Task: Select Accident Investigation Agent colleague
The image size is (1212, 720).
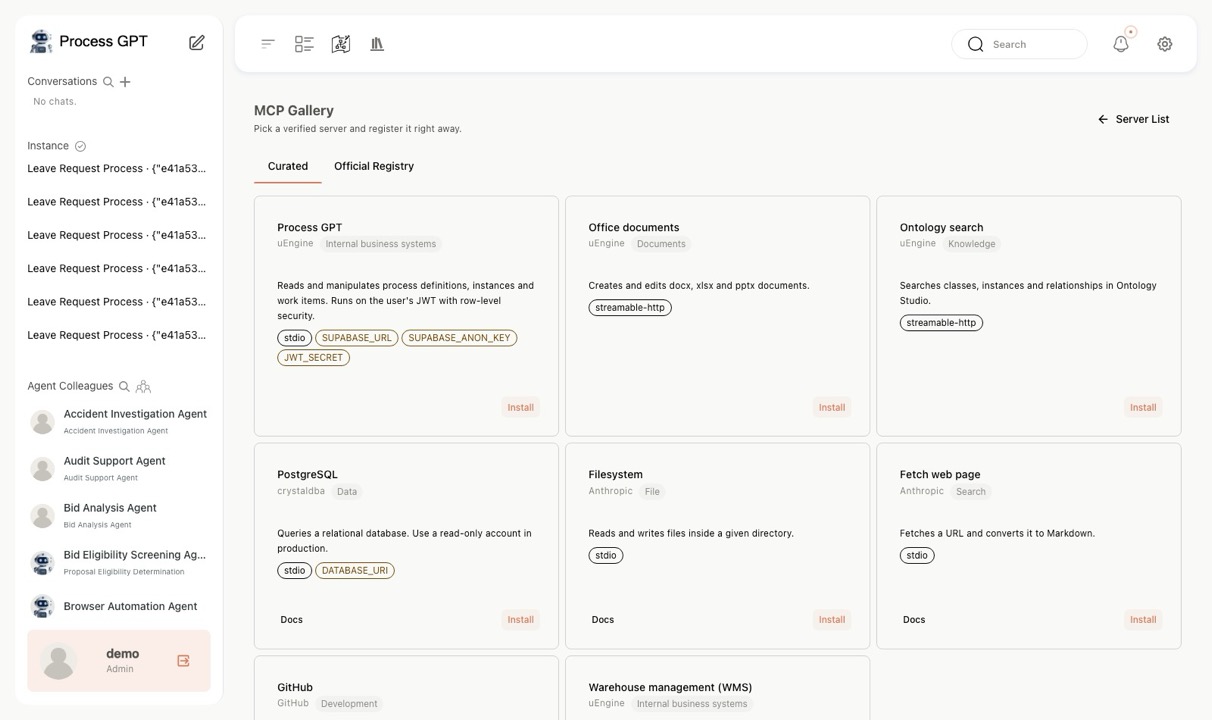Action: (x=118, y=422)
